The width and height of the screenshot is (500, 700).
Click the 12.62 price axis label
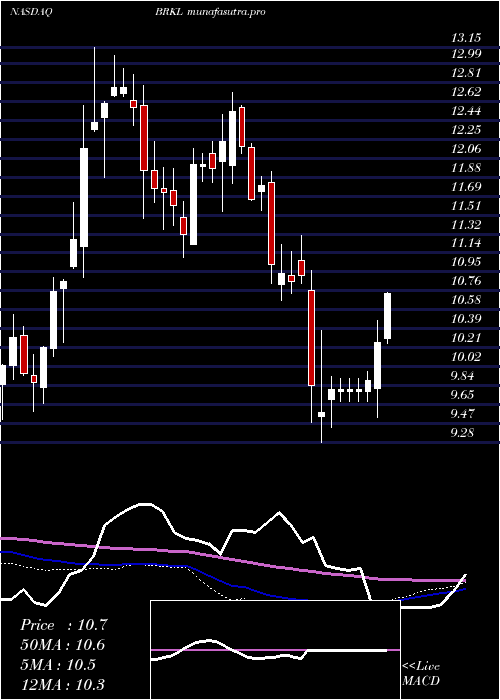point(466,92)
